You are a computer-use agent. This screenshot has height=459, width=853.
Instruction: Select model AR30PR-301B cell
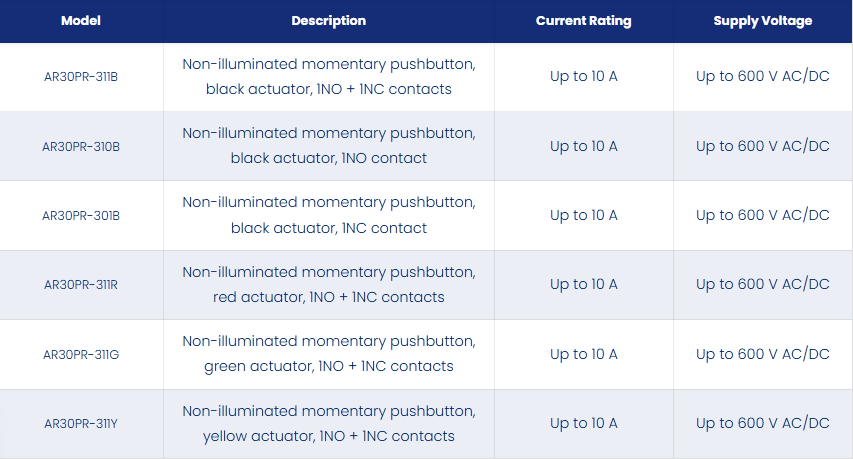(81, 215)
